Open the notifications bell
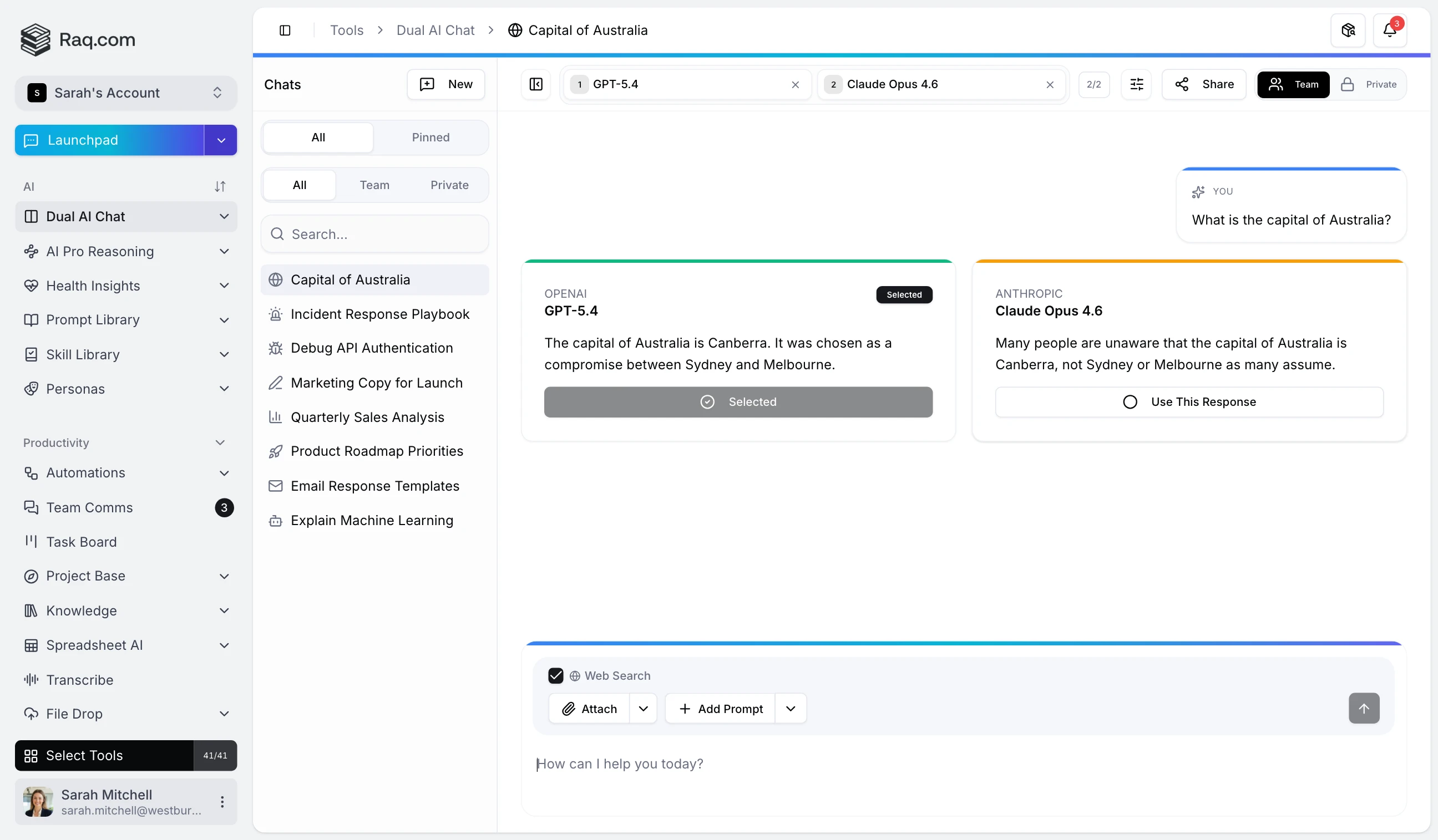Image resolution: width=1438 pixels, height=840 pixels. pyautogui.click(x=1391, y=29)
